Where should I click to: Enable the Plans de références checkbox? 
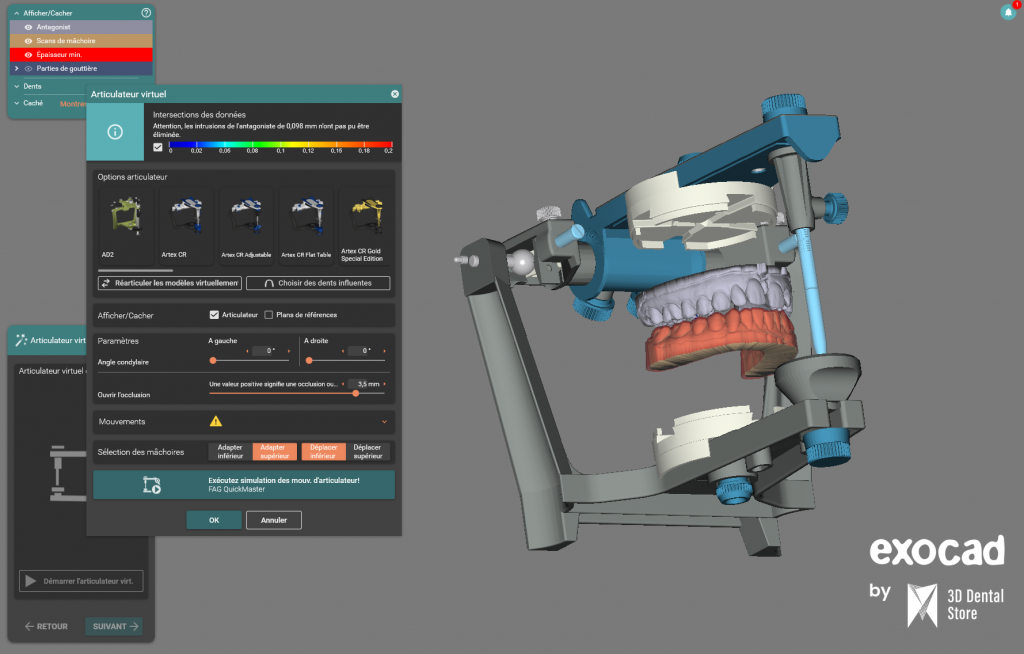[x=268, y=315]
